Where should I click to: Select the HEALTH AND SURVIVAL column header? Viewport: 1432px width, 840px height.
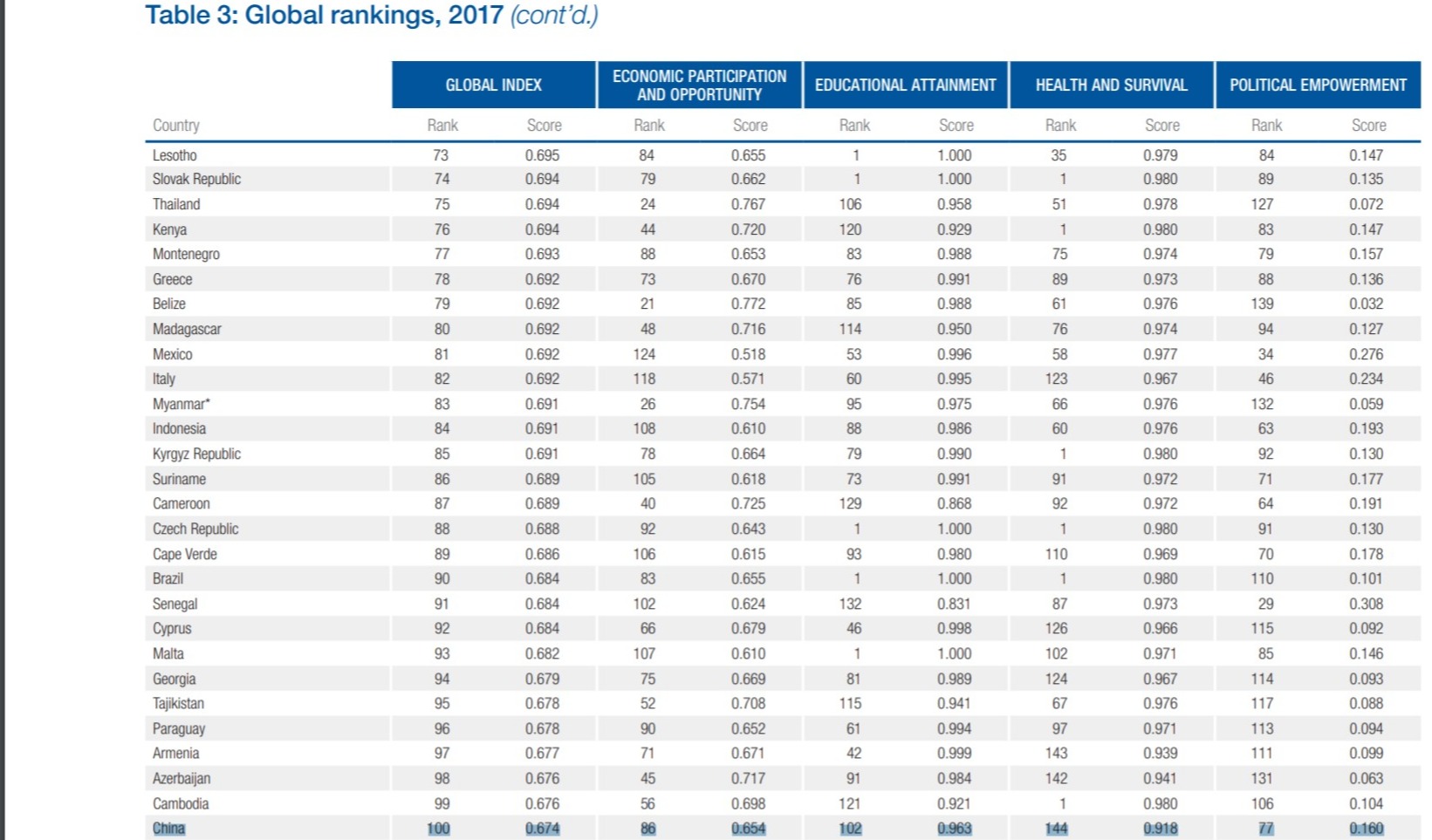[1112, 85]
